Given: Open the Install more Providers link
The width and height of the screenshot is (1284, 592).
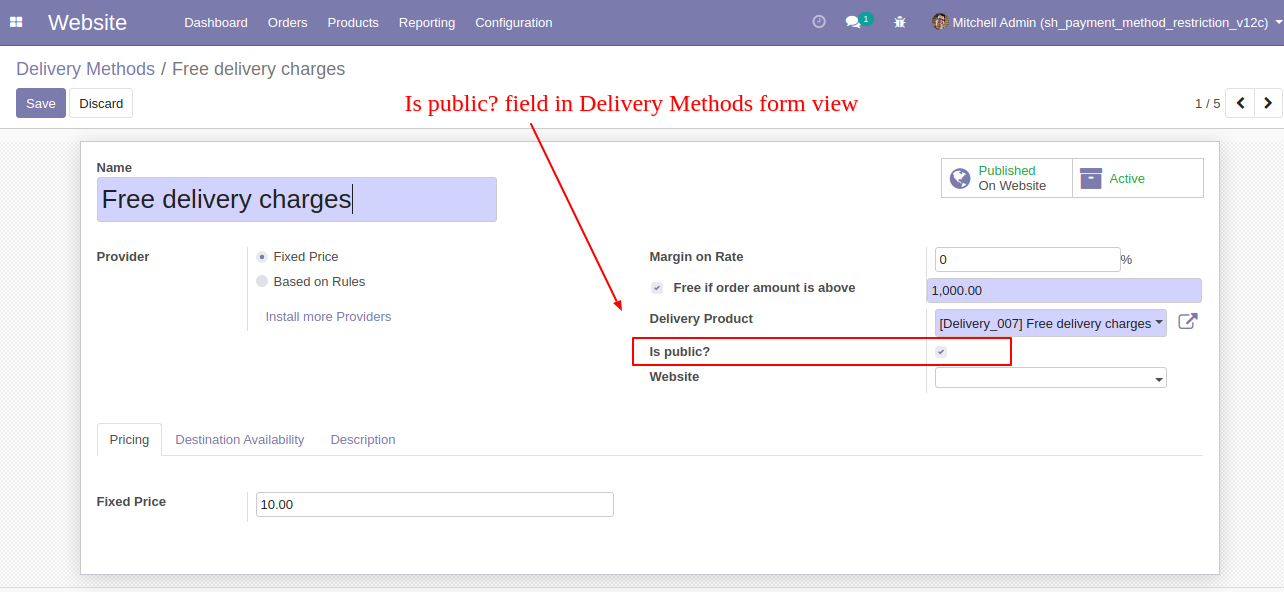Looking at the screenshot, I should tap(328, 317).
